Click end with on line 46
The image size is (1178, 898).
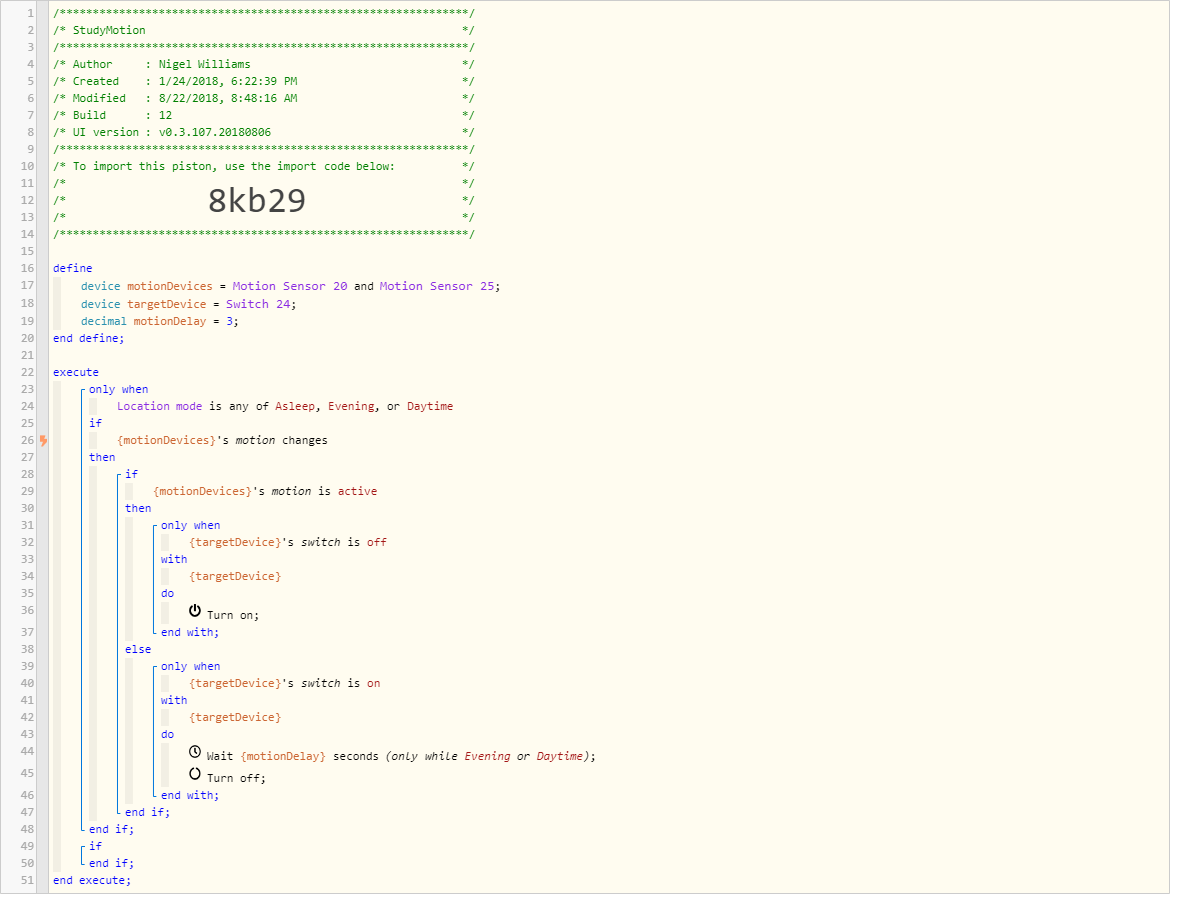click(190, 797)
